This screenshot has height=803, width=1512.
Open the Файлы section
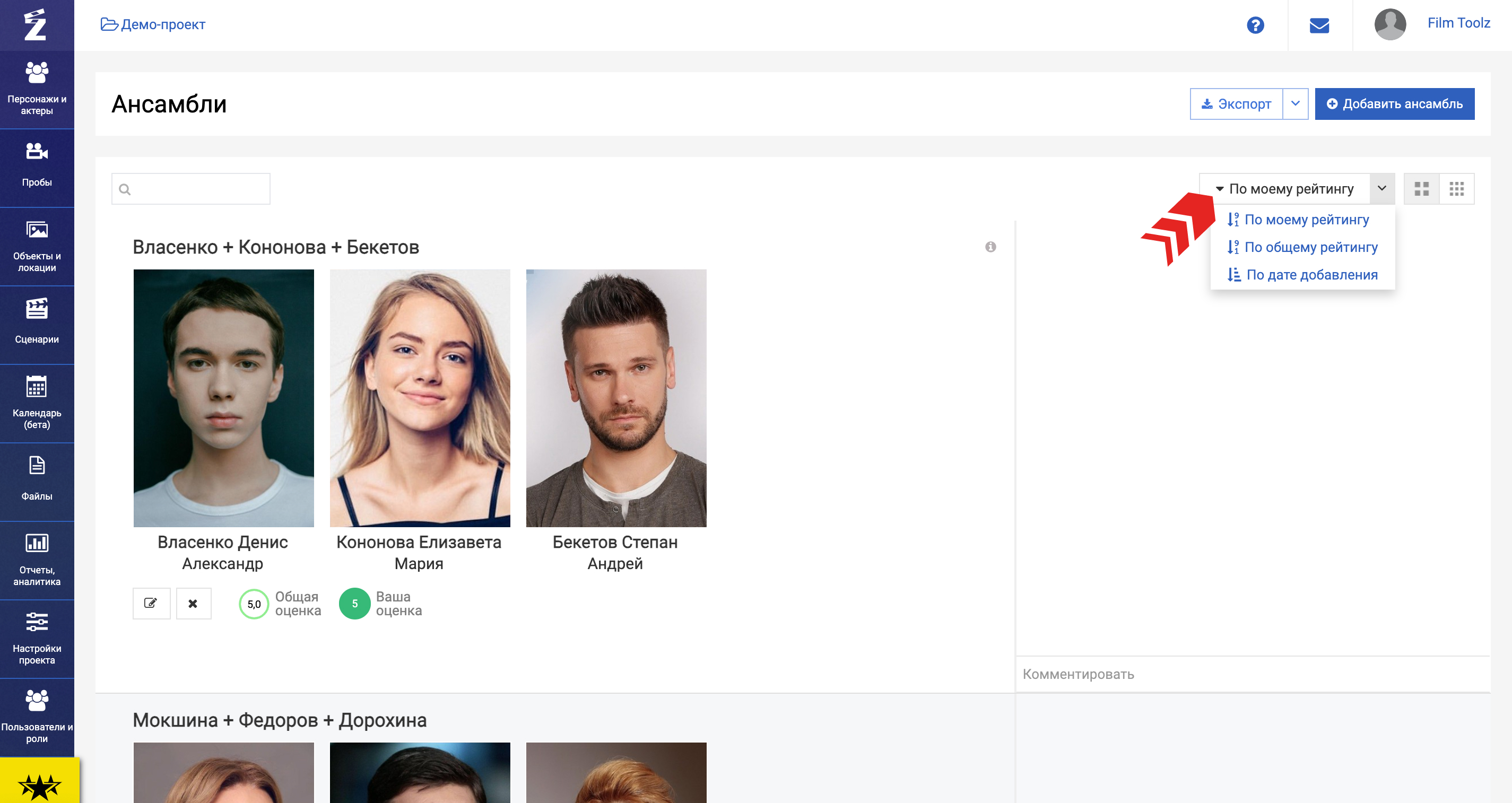pyautogui.click(x=37, y=482)
